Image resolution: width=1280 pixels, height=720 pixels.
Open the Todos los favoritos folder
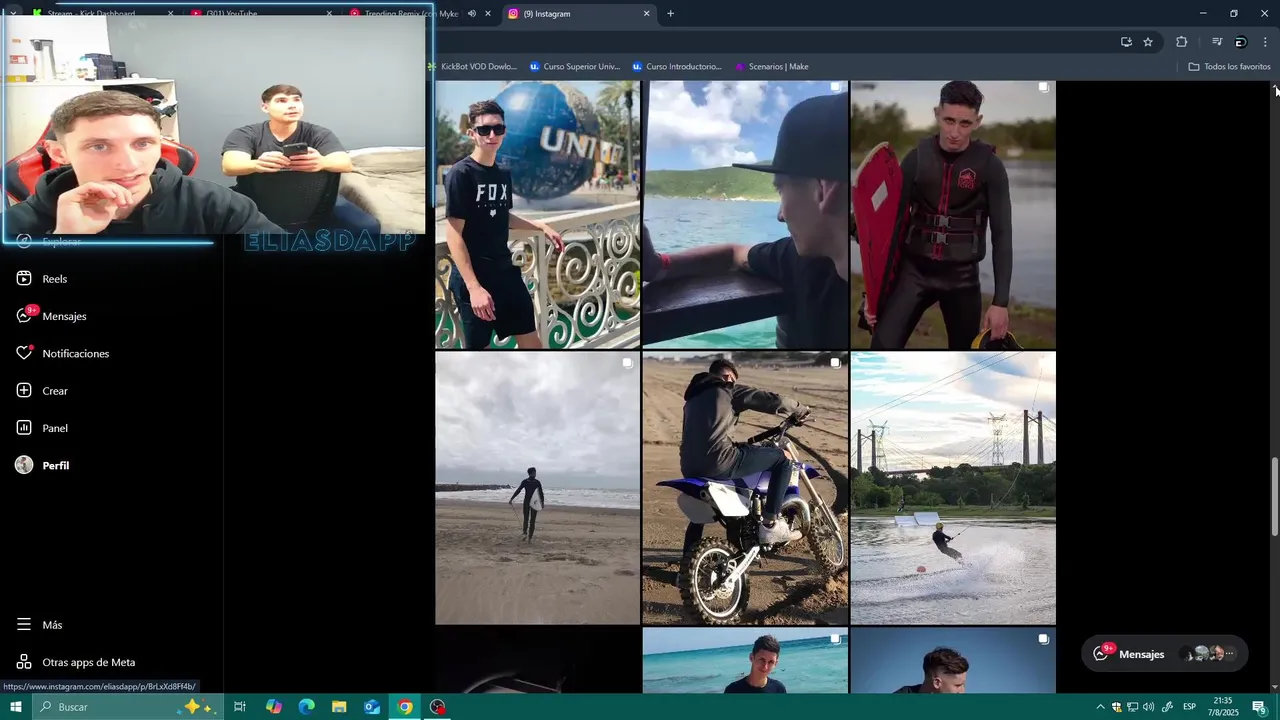click(x=1229, y=67)
